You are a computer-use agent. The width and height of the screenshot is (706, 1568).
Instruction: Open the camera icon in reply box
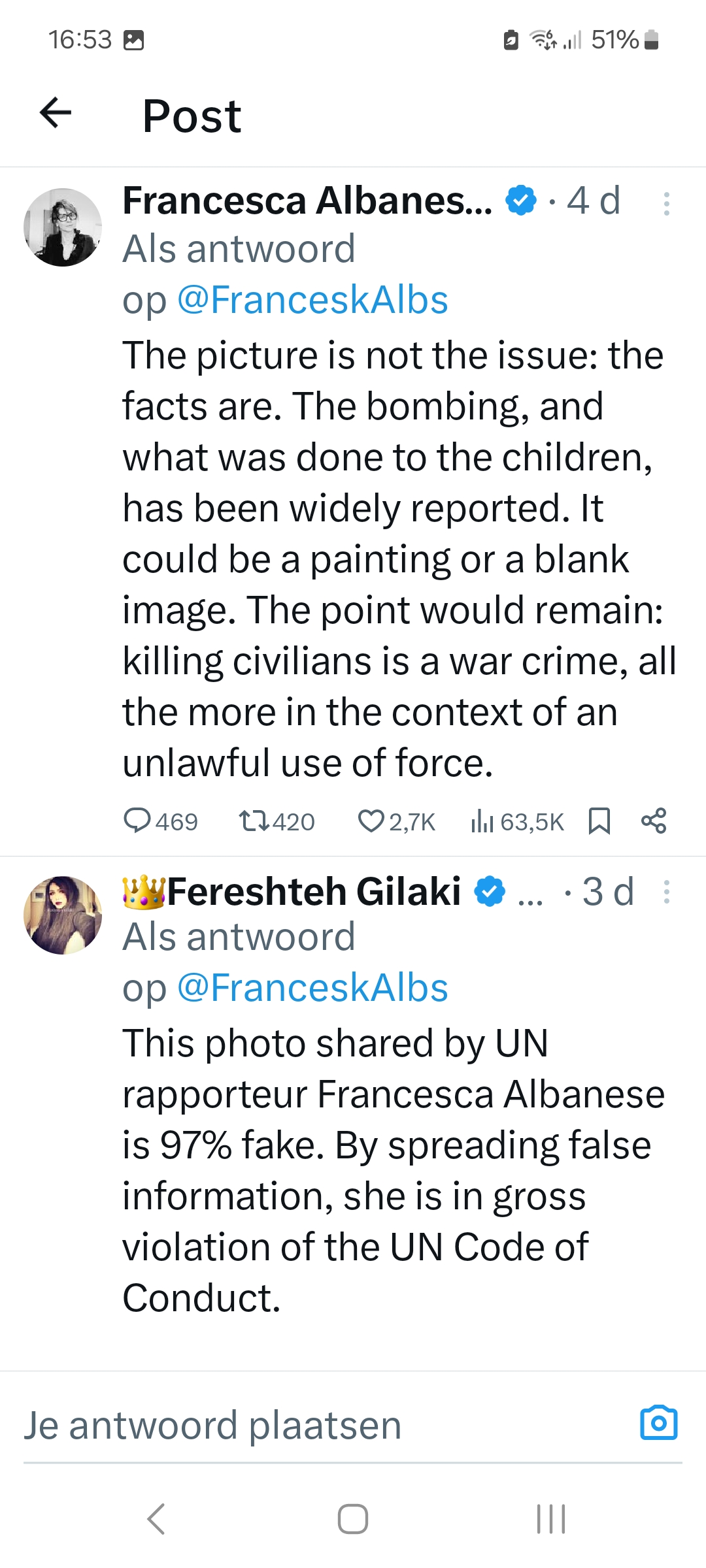coord(658,1422)
